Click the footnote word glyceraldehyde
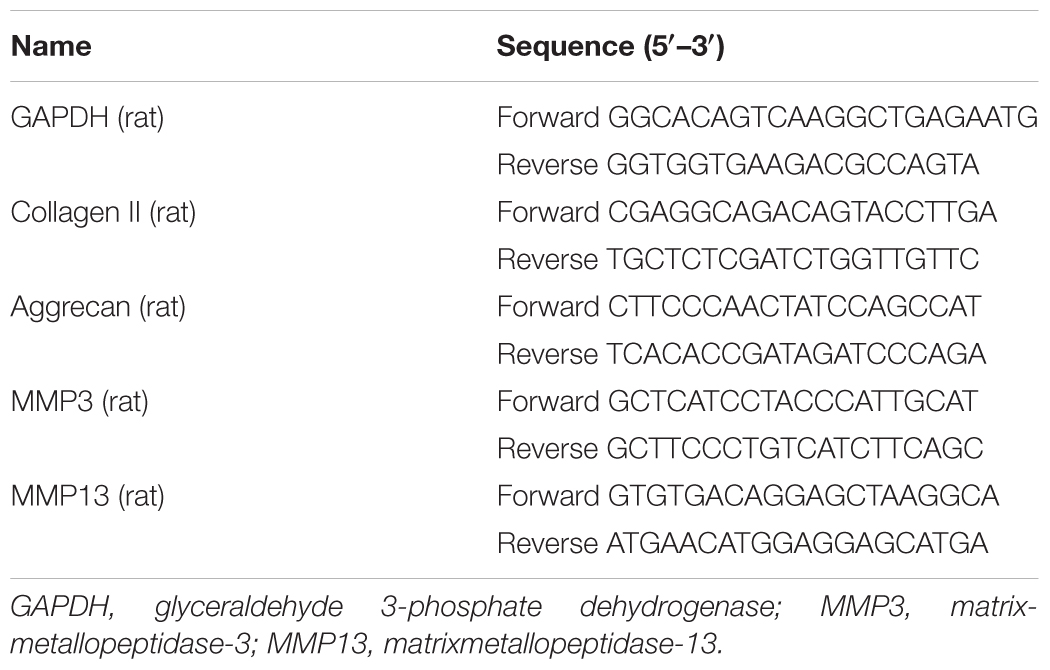 pyautogui.click(x=248, y=608)
